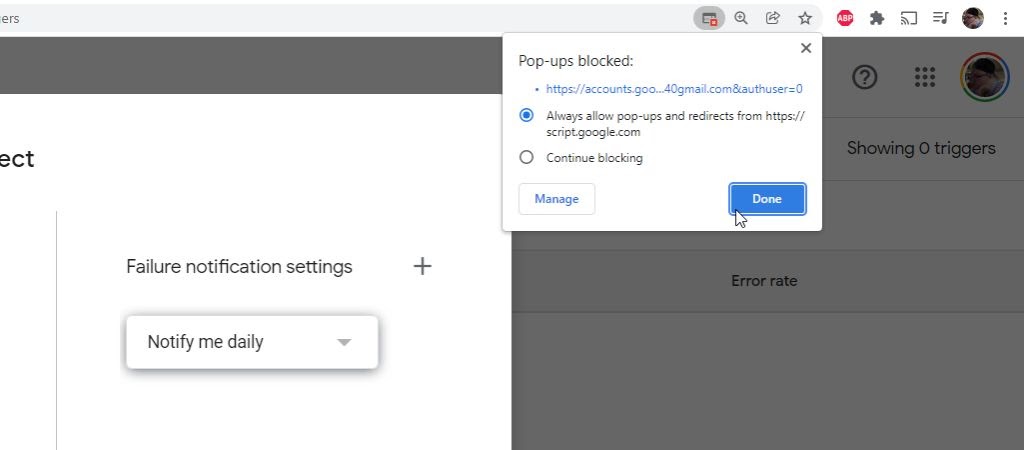
Task: Close the Pop-ups blocked bubble
Action: [806, 48]
